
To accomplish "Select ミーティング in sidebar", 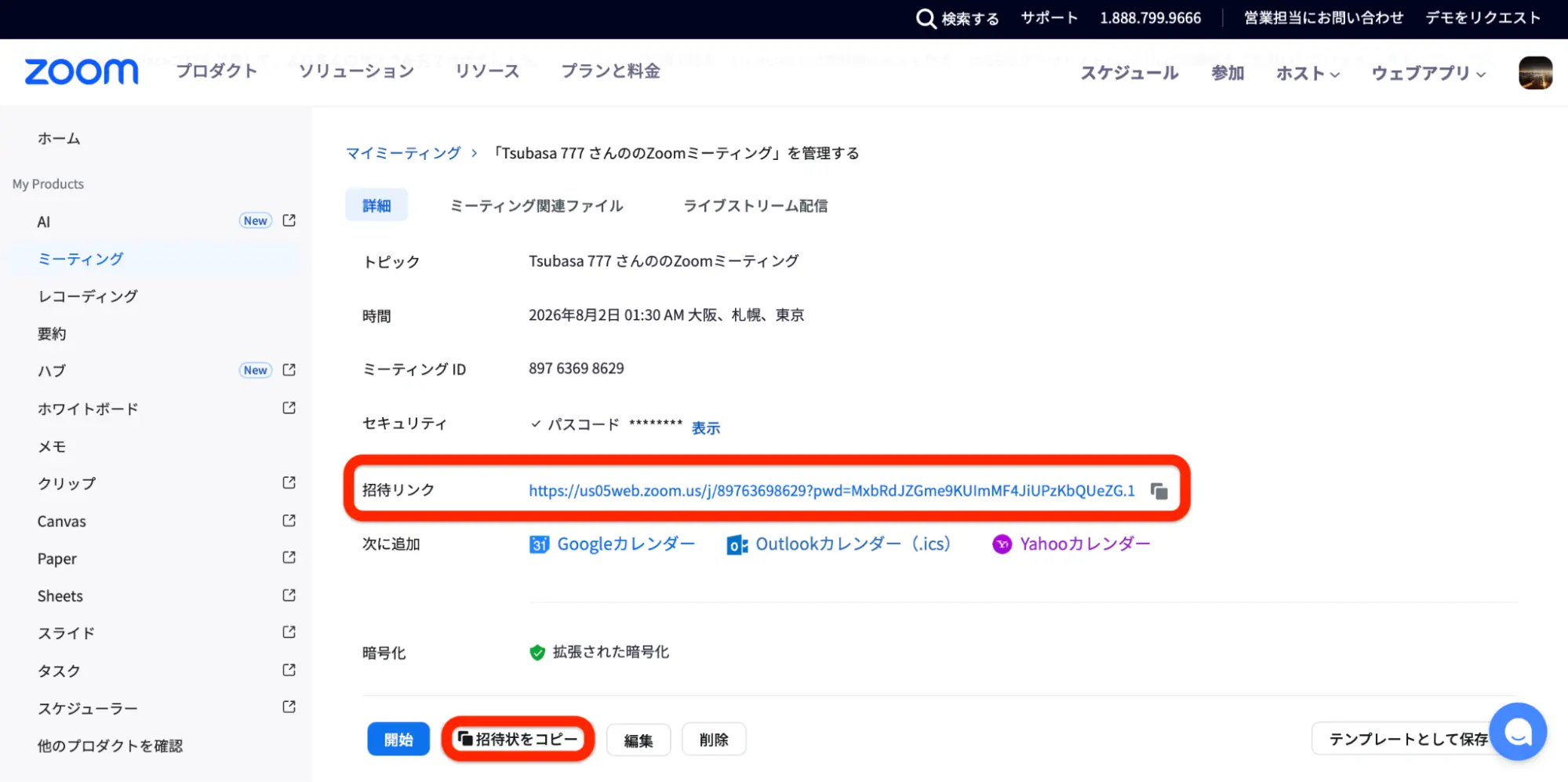I will pos(81,259).
